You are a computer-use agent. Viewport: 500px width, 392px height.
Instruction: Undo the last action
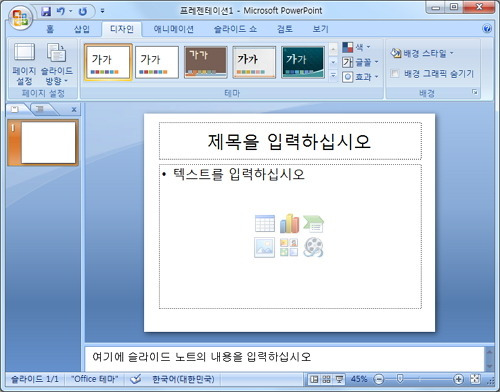[60, 11]
